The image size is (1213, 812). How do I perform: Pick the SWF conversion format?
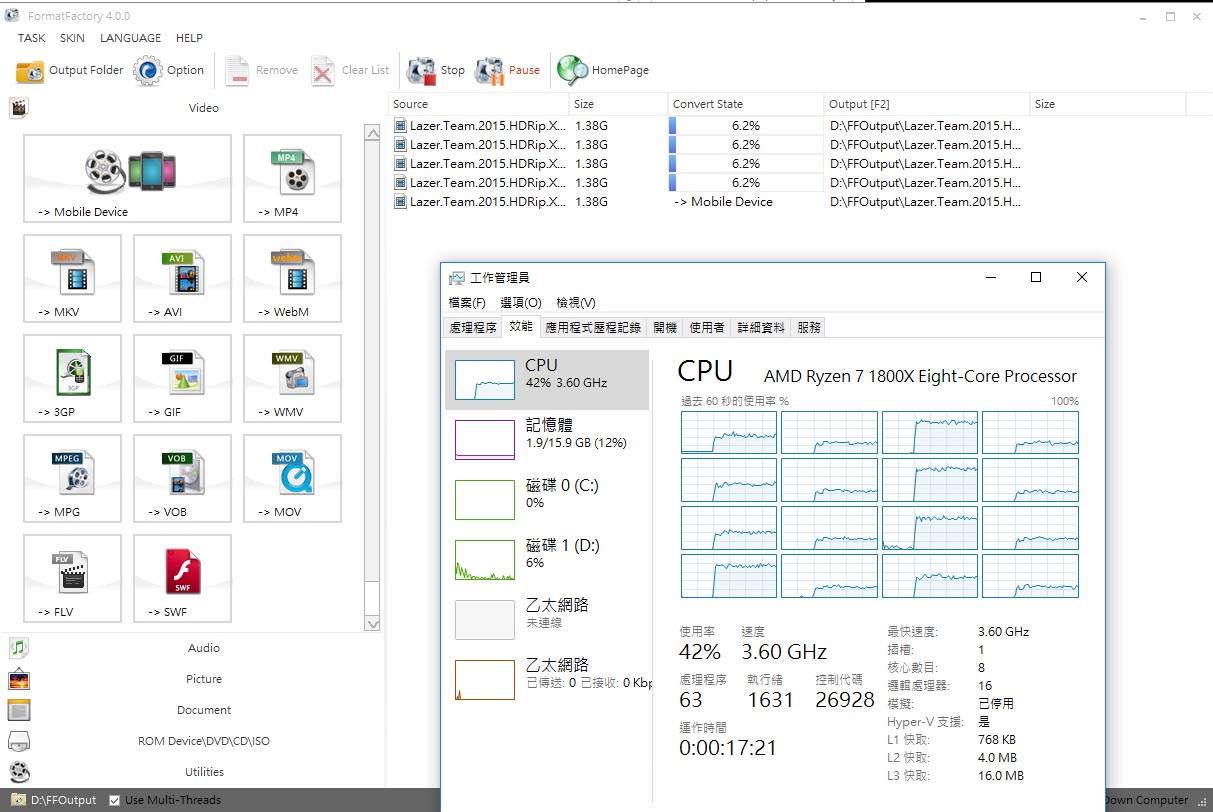pyautogui.click(x=182, y=579)
